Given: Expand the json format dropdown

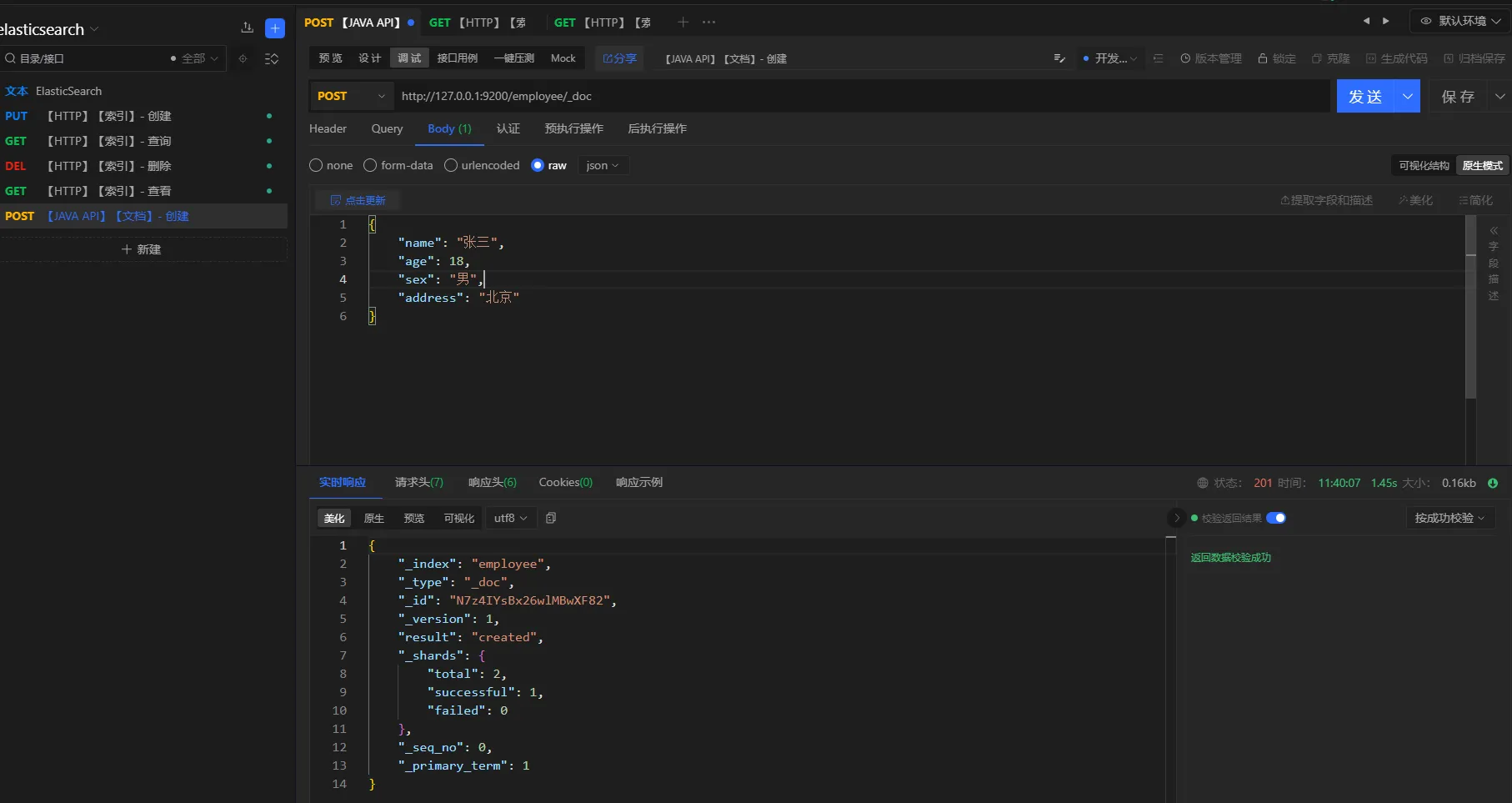Looking at the screenshot, I should (x=603, y=165).
